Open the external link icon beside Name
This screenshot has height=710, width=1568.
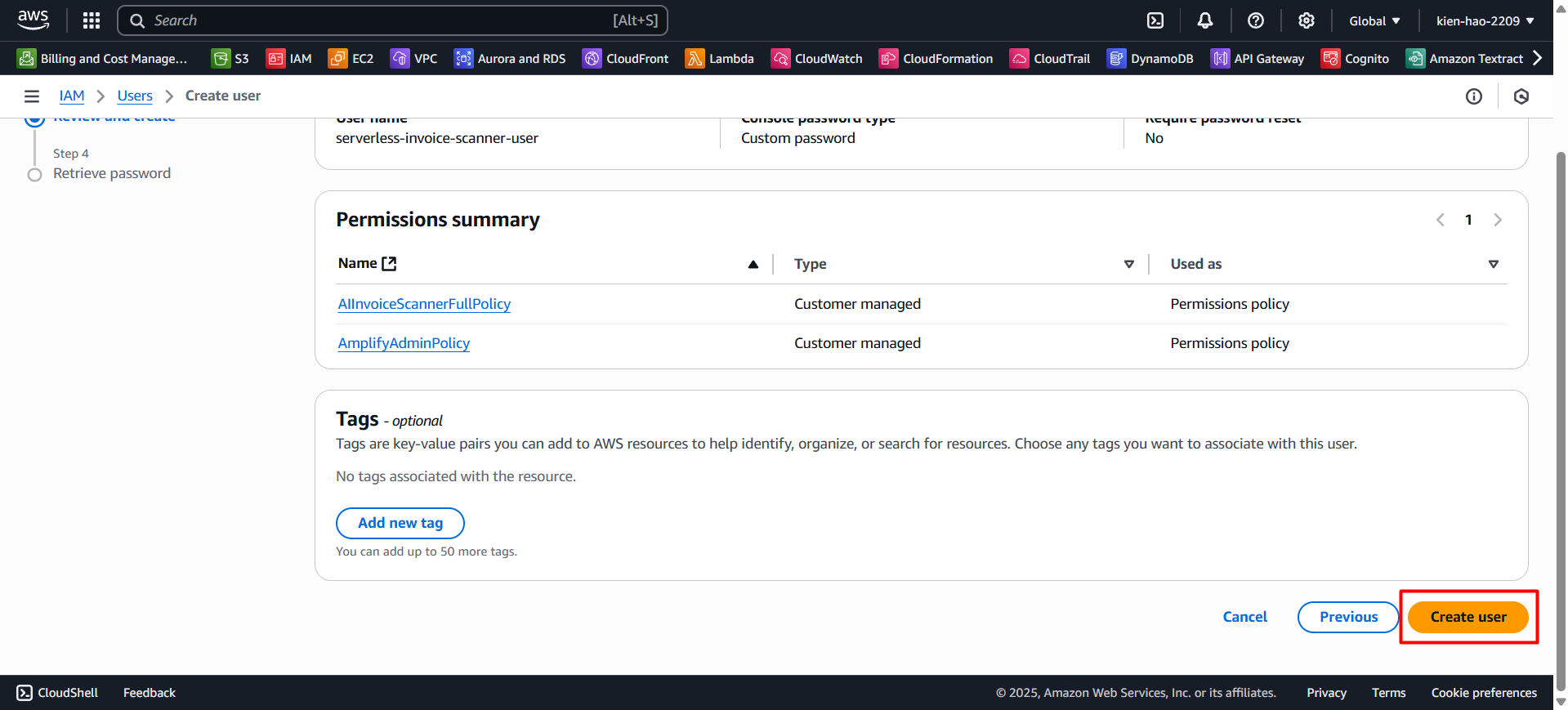tap(389, 263)
